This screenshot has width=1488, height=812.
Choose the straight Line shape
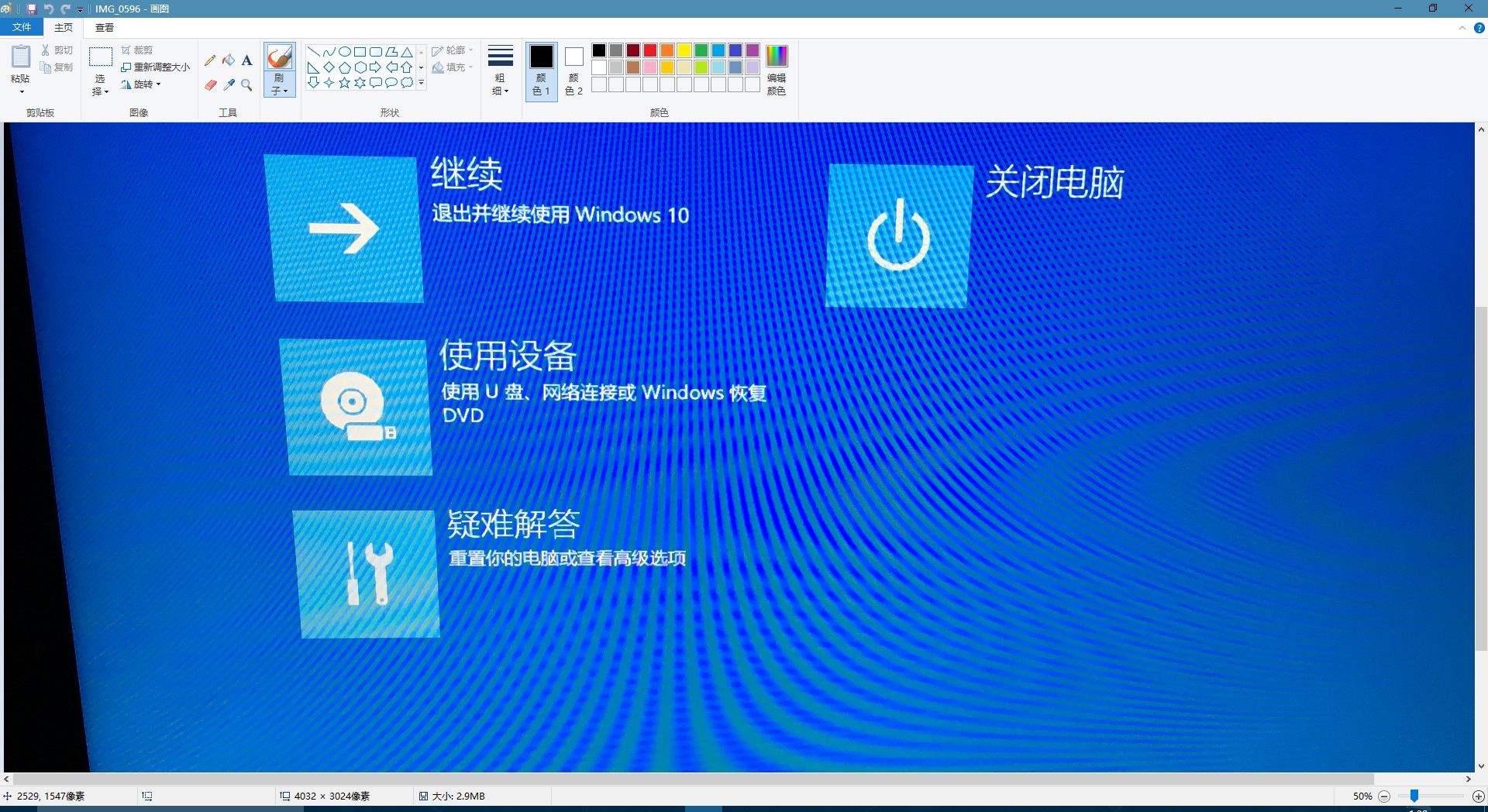tap(313, 52)
